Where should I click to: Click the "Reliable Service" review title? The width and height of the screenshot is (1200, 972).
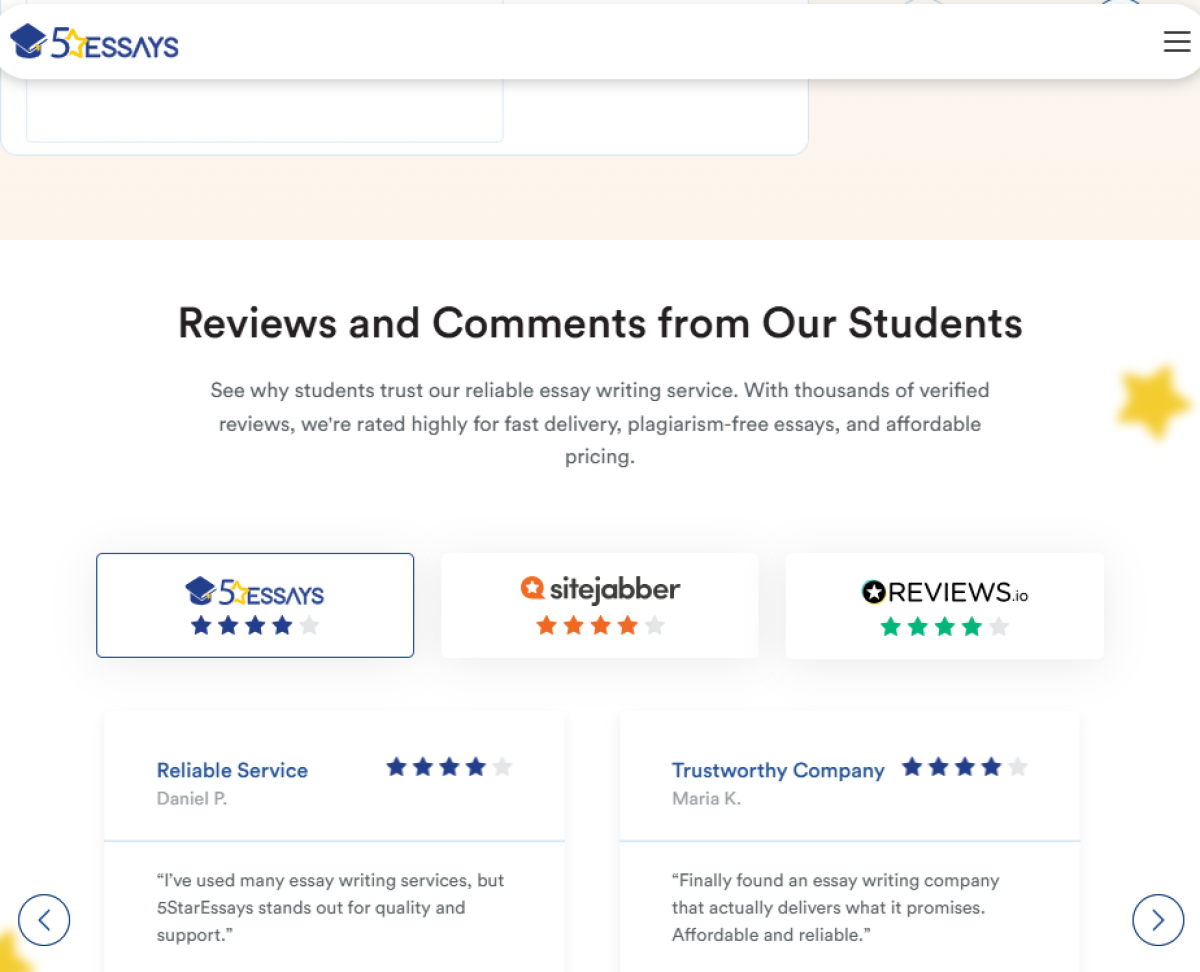232,770
